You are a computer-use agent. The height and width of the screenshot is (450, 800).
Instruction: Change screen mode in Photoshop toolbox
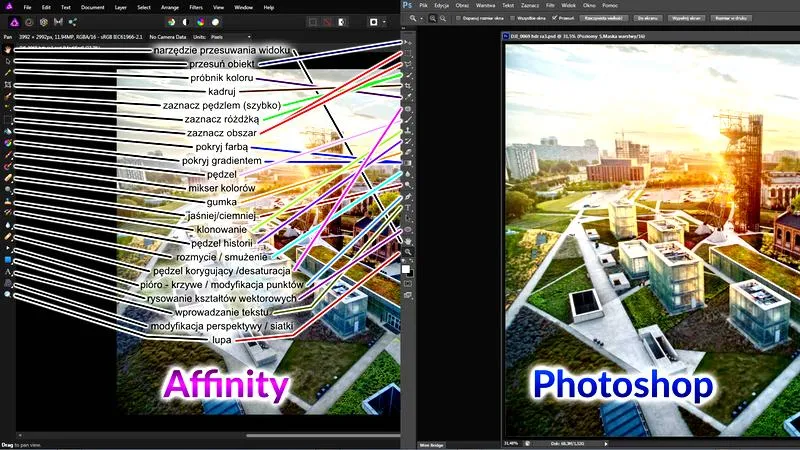tap(408, 295)
